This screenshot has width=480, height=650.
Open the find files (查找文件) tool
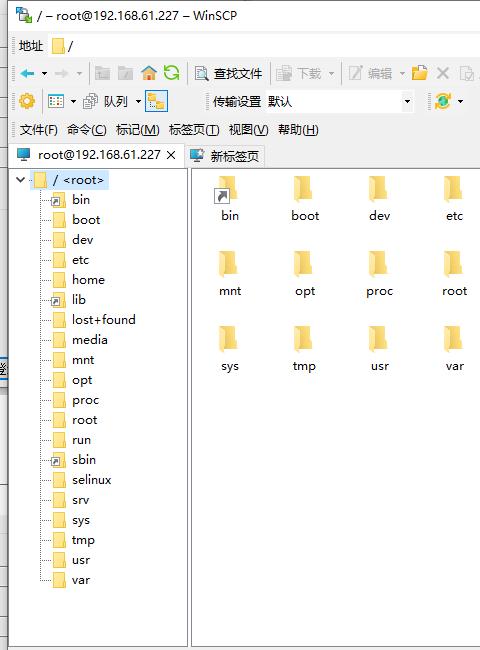click(228, 74)
